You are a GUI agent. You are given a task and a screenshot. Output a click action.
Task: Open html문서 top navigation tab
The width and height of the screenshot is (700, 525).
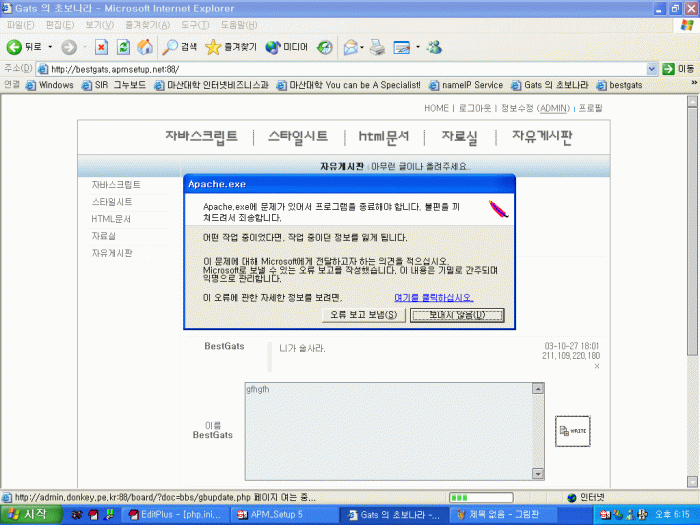384,136
